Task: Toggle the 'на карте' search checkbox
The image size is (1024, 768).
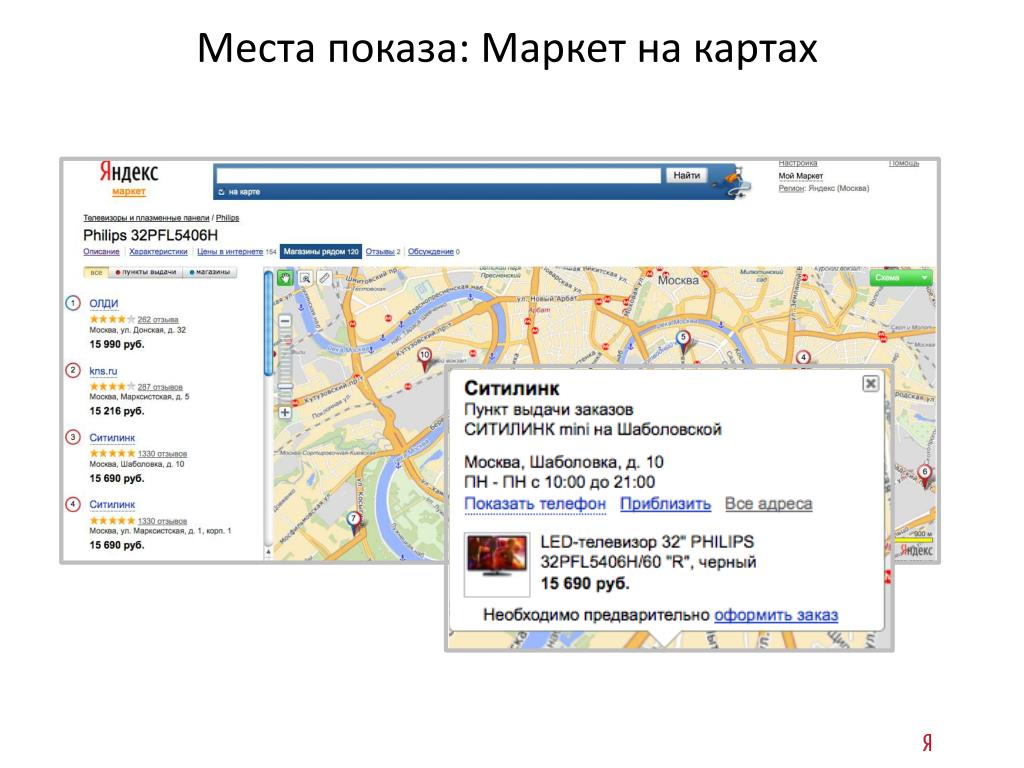Action: pyautogui.click(x=221, y=192)
